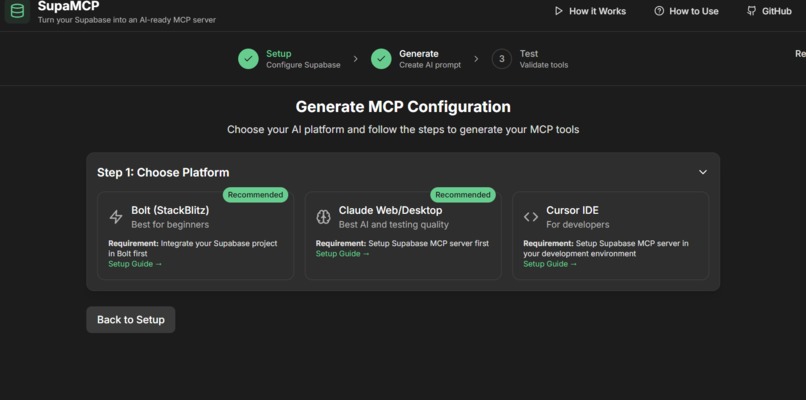806x400 pixels.
Task: Click the green Setup step checkmark circle
Action: click(x=248, y=59)
